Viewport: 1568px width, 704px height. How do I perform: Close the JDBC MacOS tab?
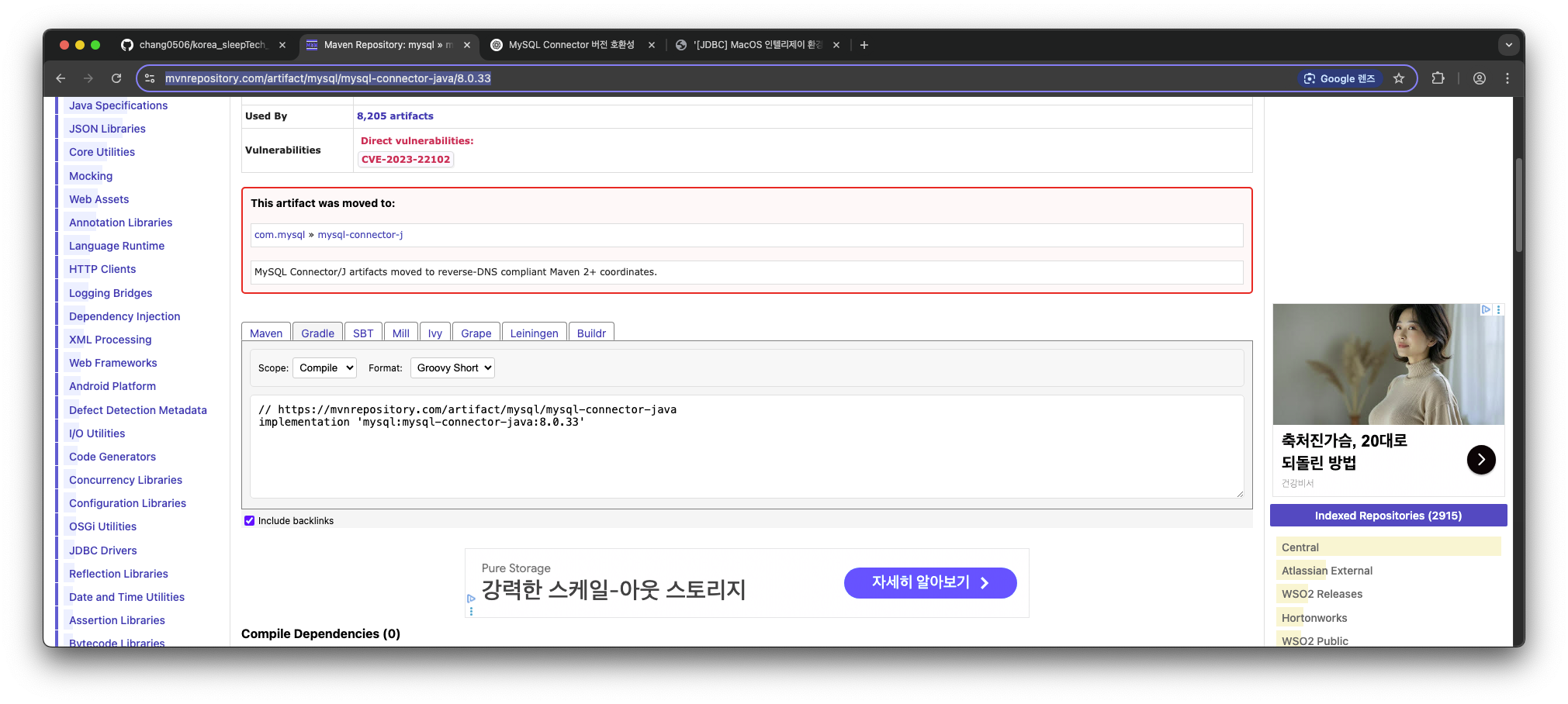coord(836,45)
